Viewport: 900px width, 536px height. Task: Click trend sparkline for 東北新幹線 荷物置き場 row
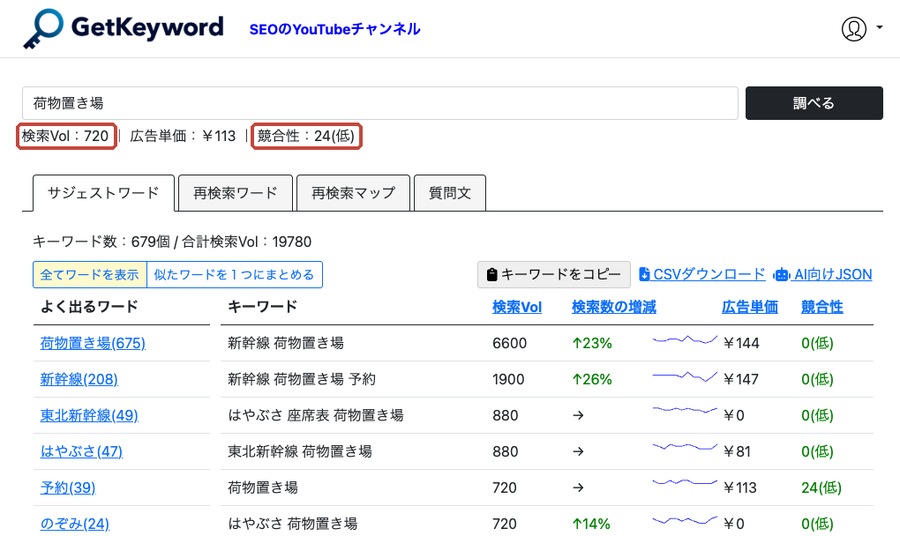point(685,447)
